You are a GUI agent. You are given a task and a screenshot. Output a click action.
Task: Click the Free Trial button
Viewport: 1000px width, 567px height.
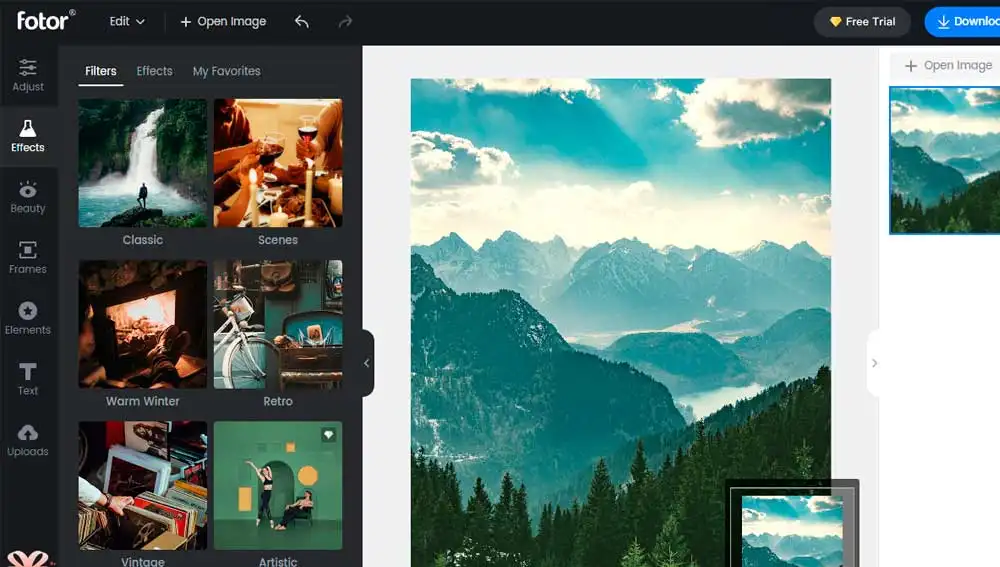[x=862, y=22]
